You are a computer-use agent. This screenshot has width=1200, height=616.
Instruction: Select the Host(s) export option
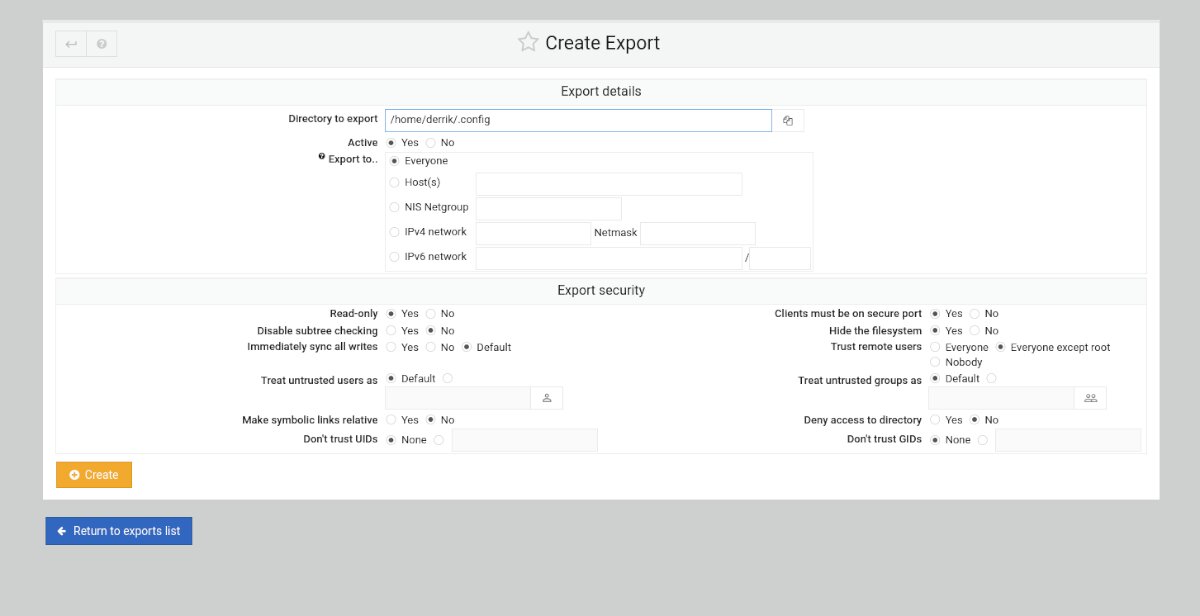pos(394,183)
